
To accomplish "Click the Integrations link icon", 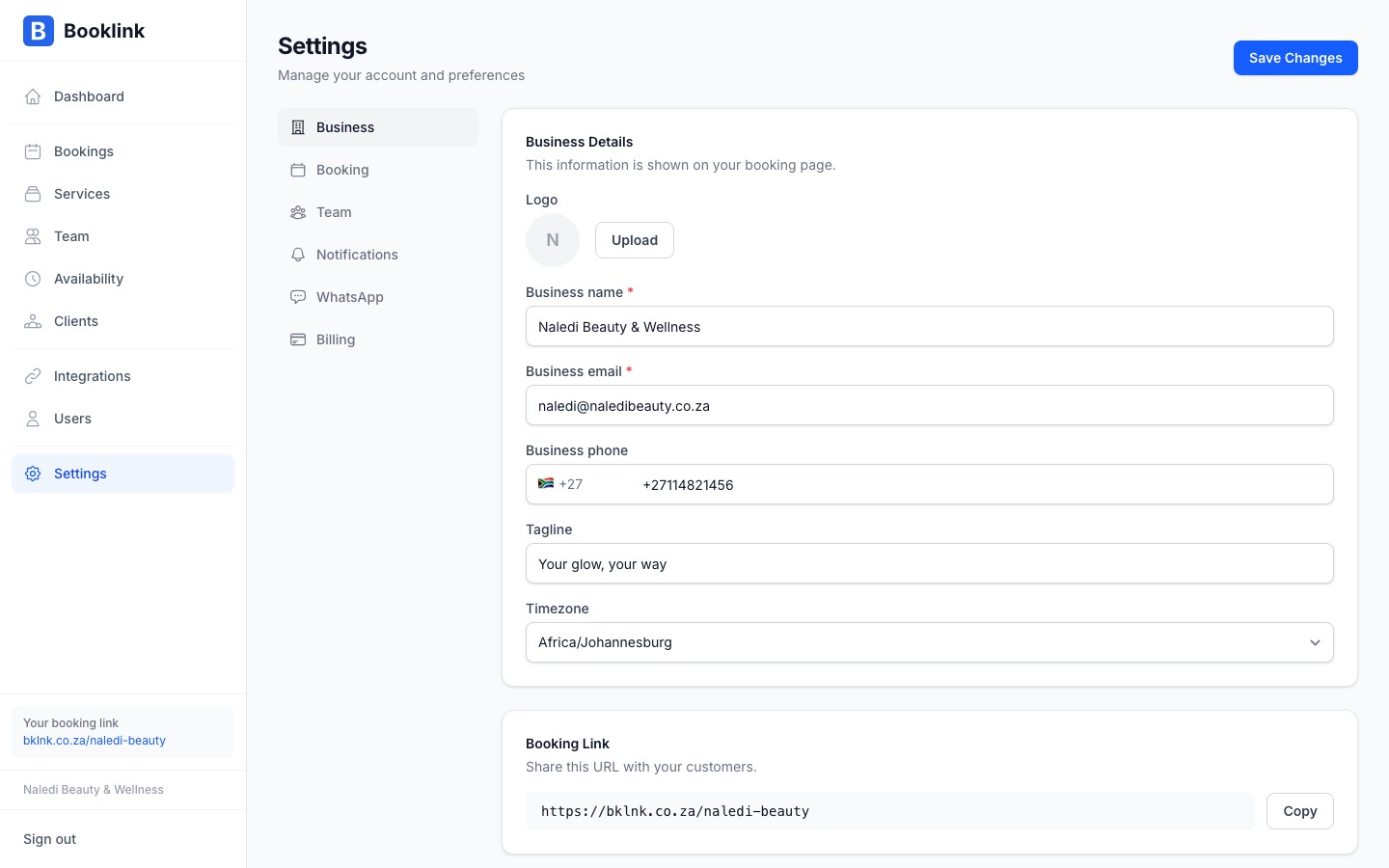I will point(33,376).
